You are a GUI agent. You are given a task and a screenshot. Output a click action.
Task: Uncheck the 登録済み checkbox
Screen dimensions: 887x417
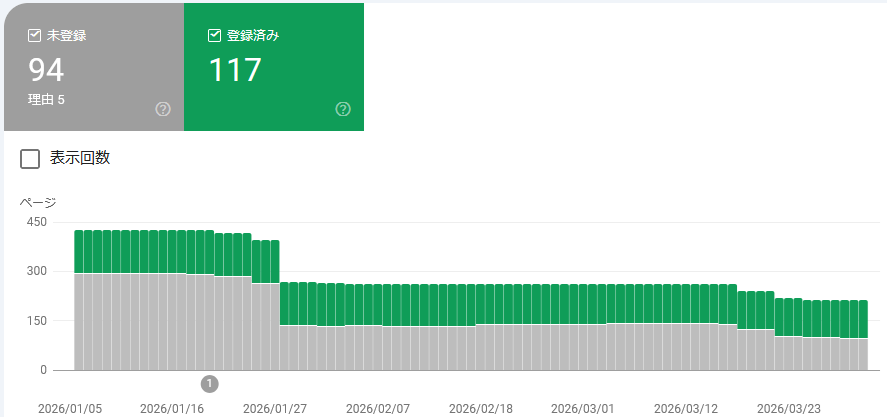coord(214,36)
